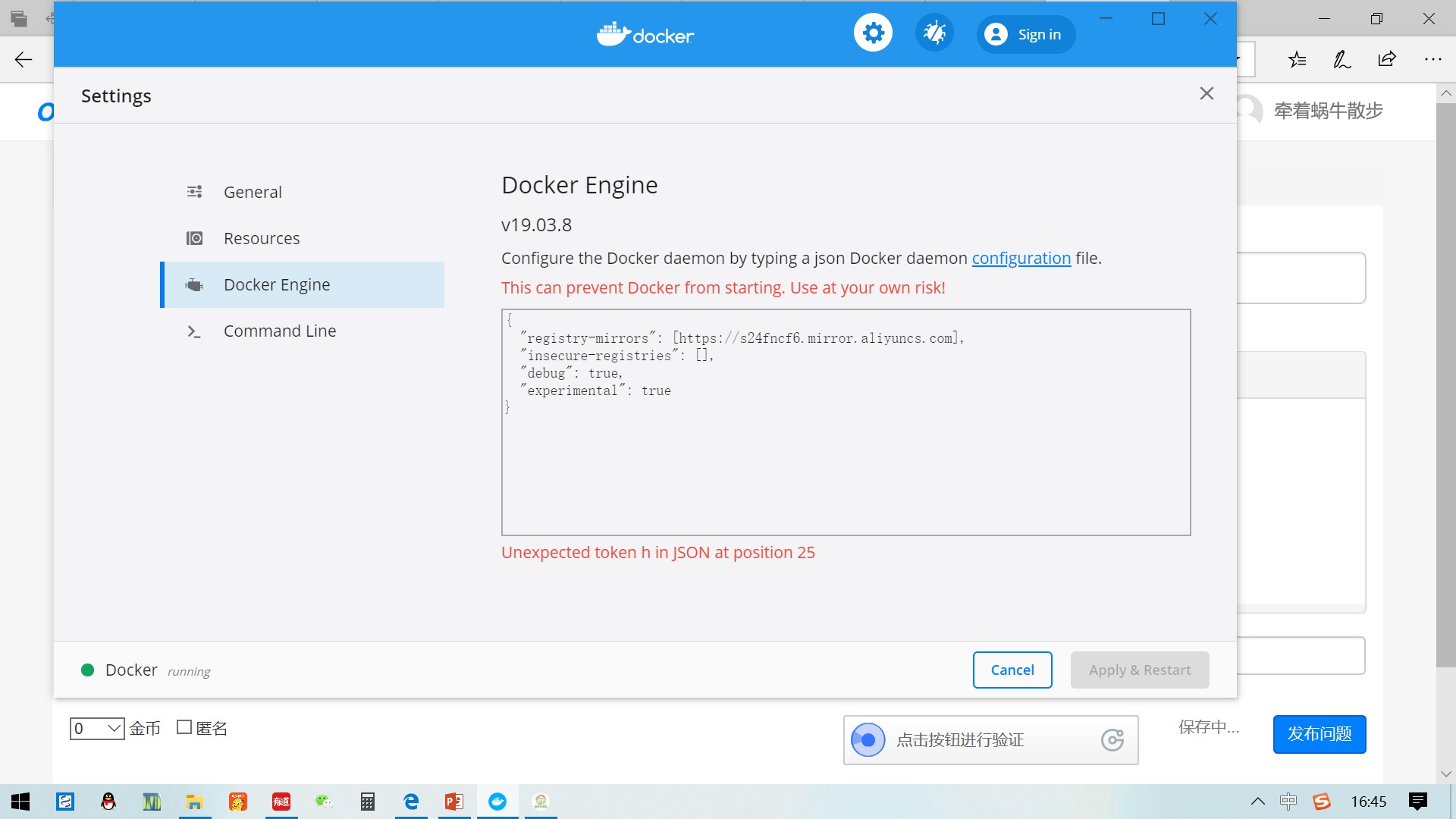1456x819 pixels.
Task: Go back in the browser
Action: (x=24, y=59)
